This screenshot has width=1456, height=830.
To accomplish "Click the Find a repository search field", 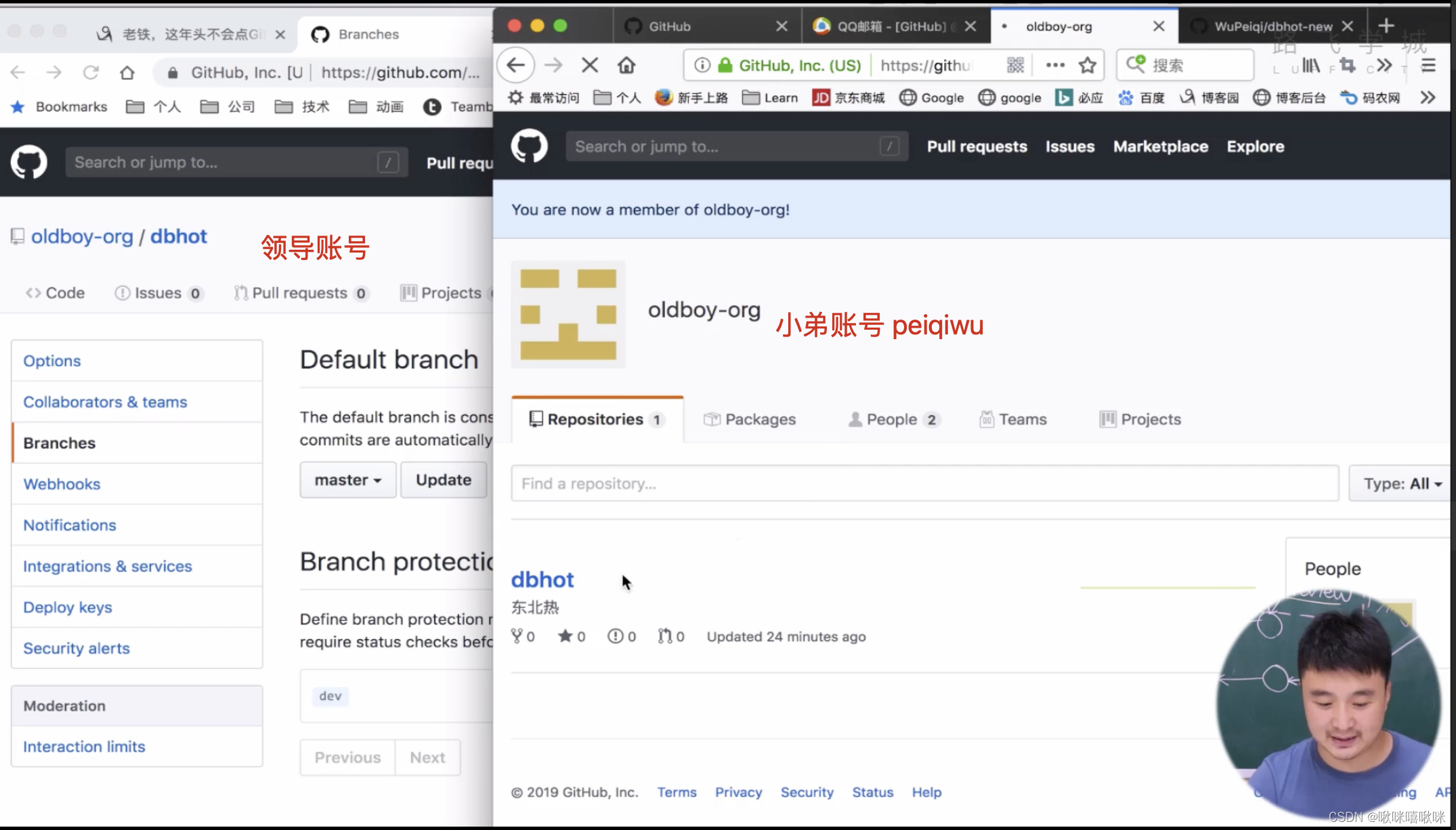I will [x=925, y=483].
